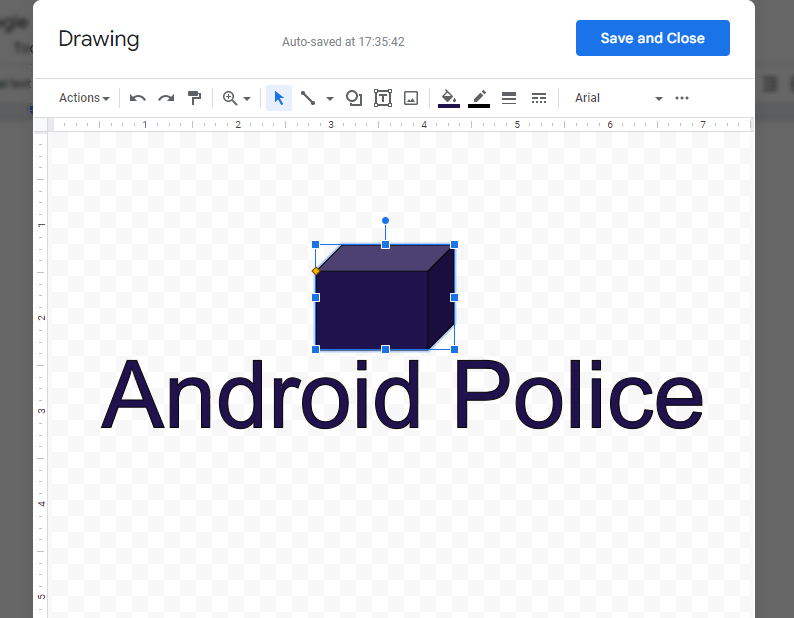This screenshot has width=794, height=618.
Task: Click the Save and Close button
Action: point(652,38)
